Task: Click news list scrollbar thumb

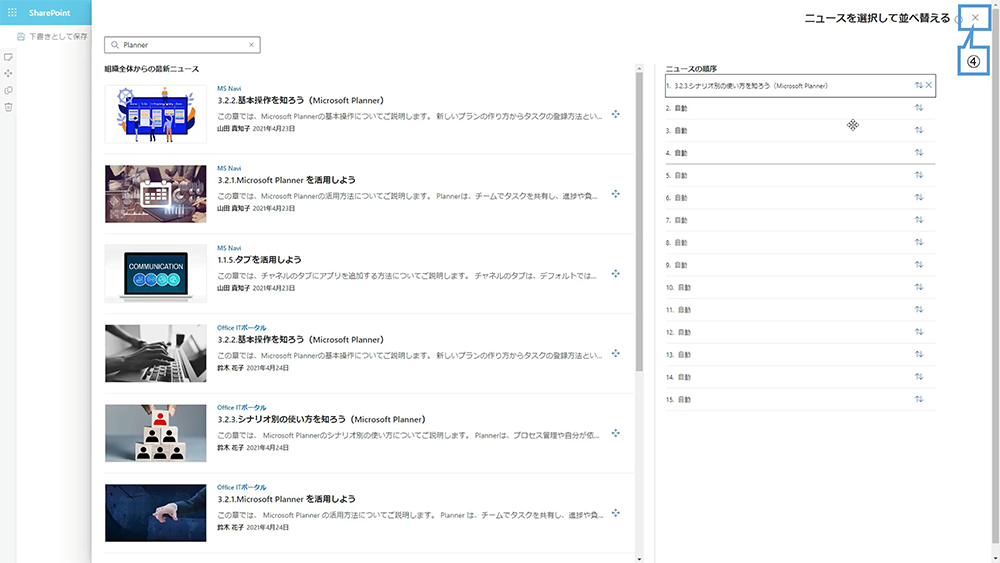Action: [x=639, y=221]
